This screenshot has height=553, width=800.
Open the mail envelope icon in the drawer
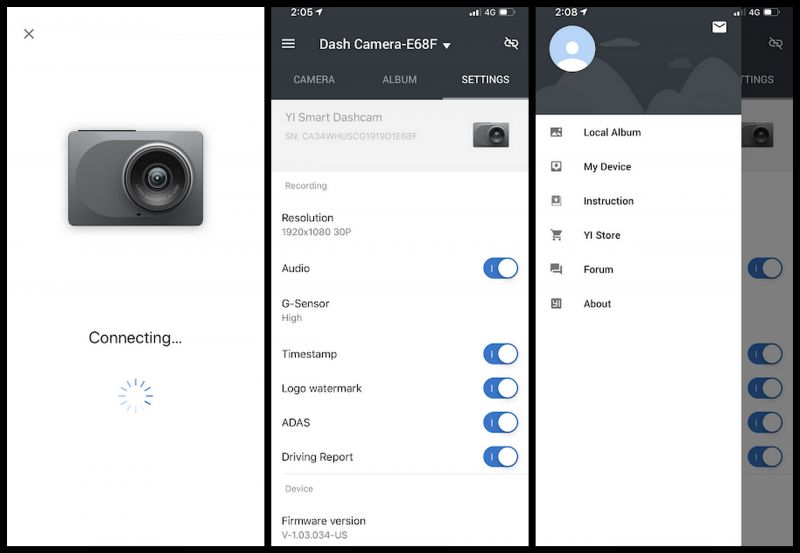[719, 27]
